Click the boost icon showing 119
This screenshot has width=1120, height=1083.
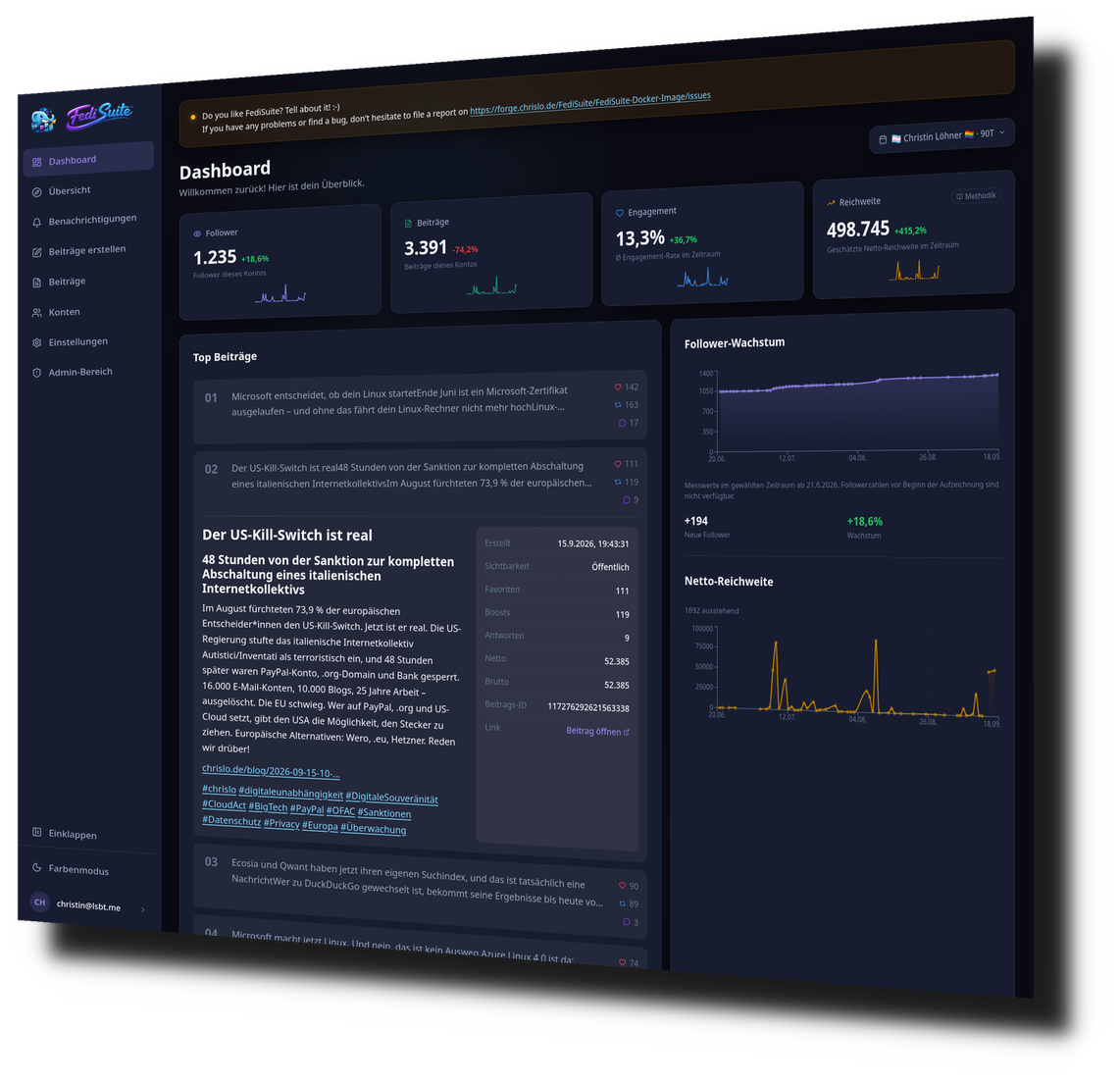pos(618,483)
